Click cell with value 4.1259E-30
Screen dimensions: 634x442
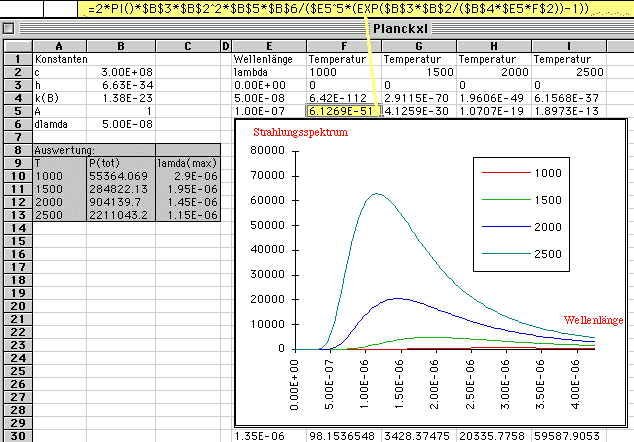click(x=419, y=111)
